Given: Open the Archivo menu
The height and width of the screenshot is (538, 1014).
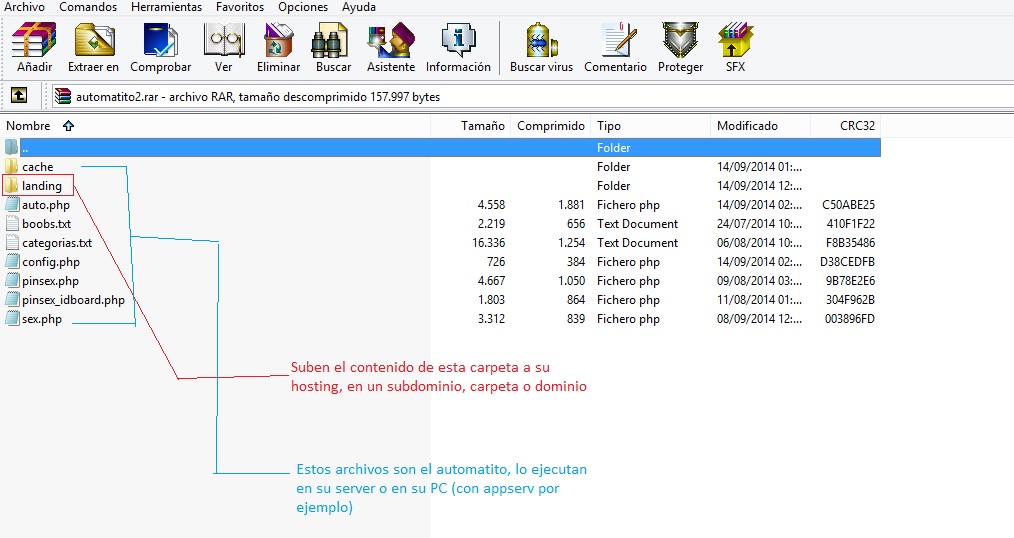Looking at the screenshot, I should [x=25, y=7].
